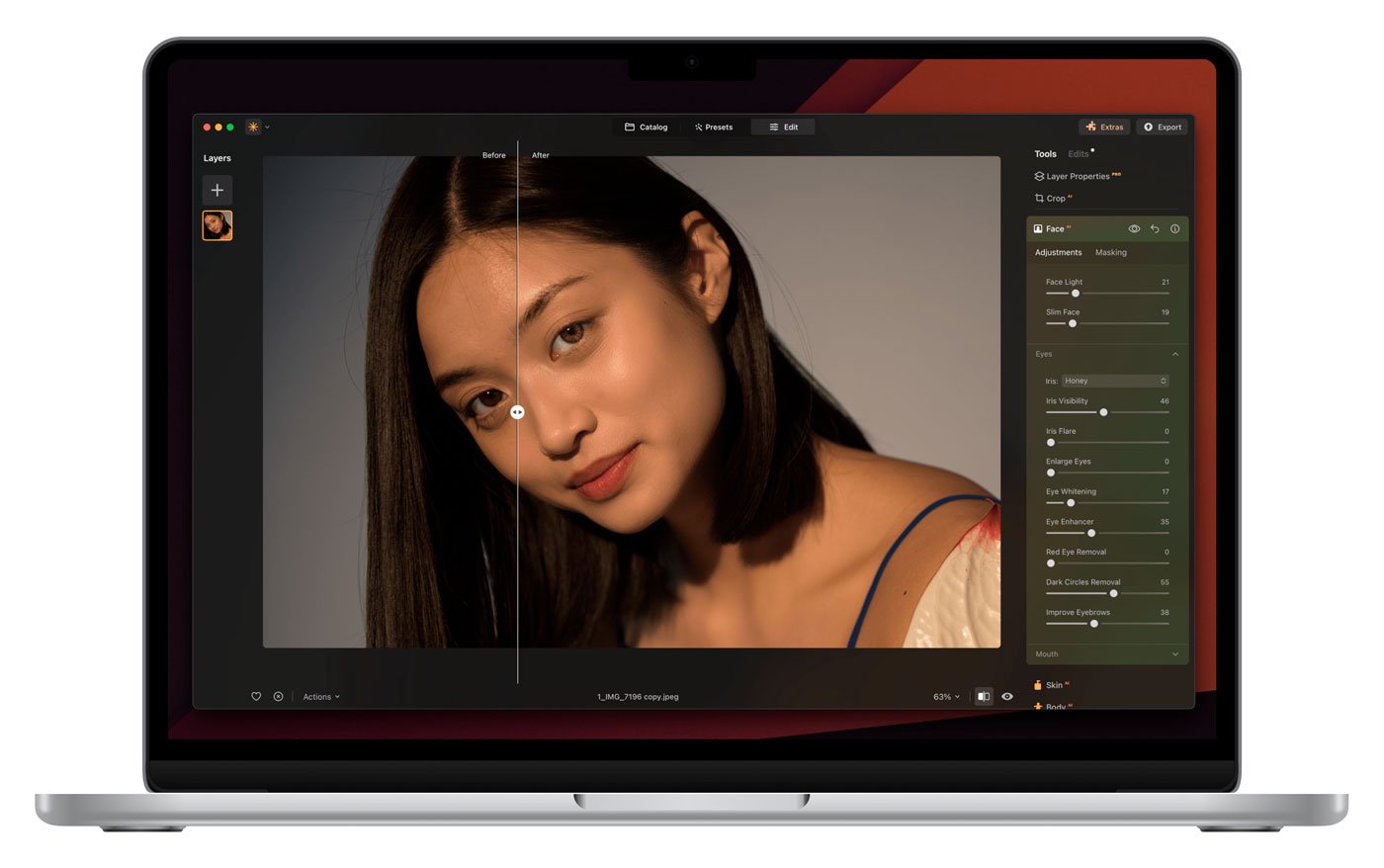Open the Actions dropdown

point(320,697)
